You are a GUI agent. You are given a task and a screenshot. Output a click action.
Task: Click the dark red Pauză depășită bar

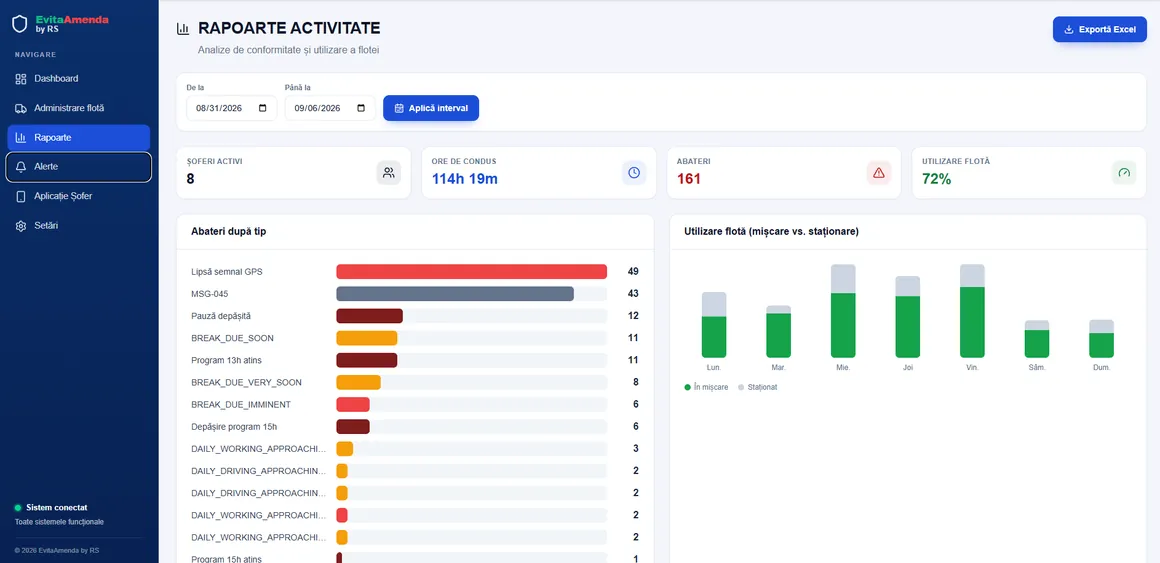pyautogui.click(x=369, y=316)
